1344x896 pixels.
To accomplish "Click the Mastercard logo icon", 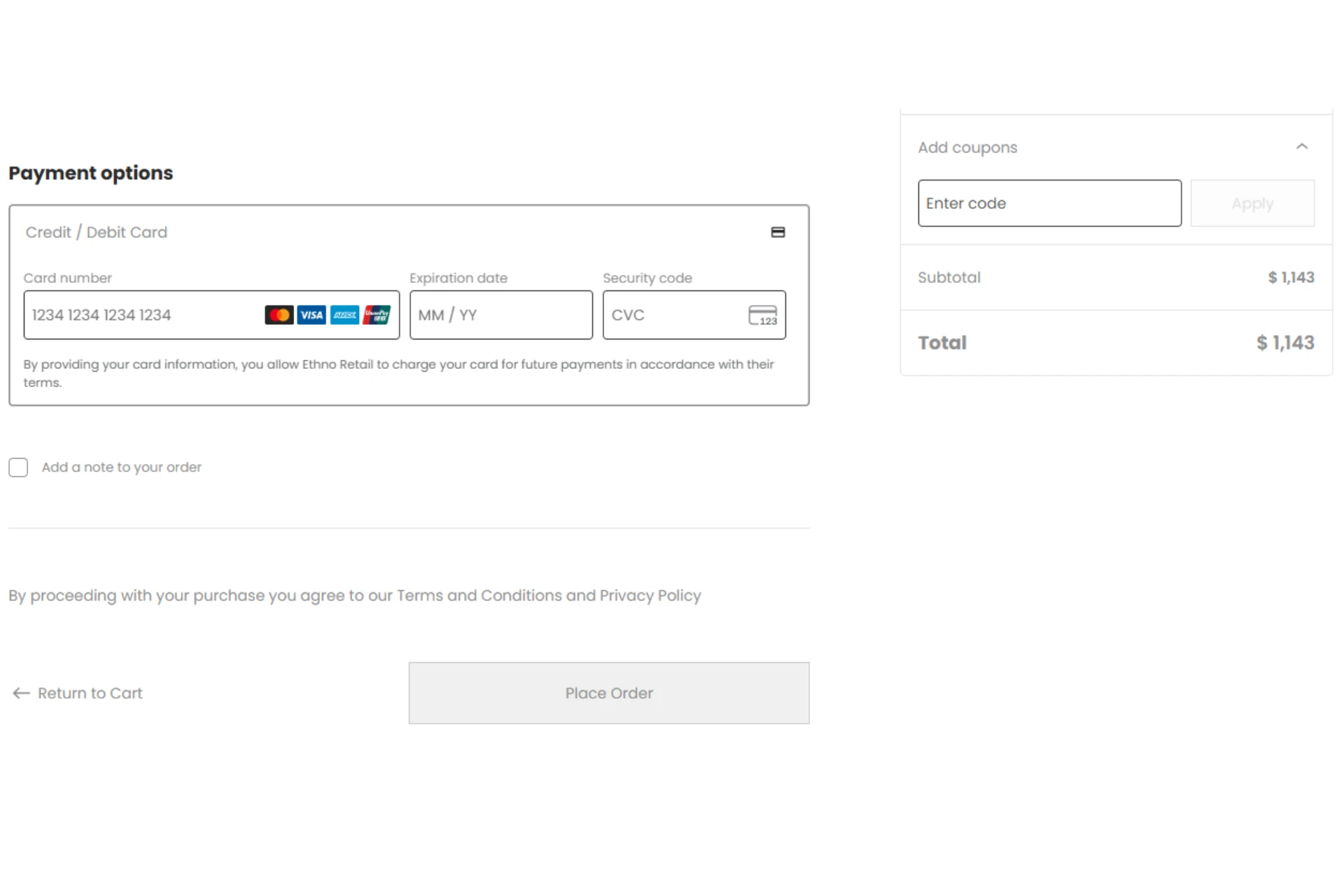I will click(x=279, y=315).
